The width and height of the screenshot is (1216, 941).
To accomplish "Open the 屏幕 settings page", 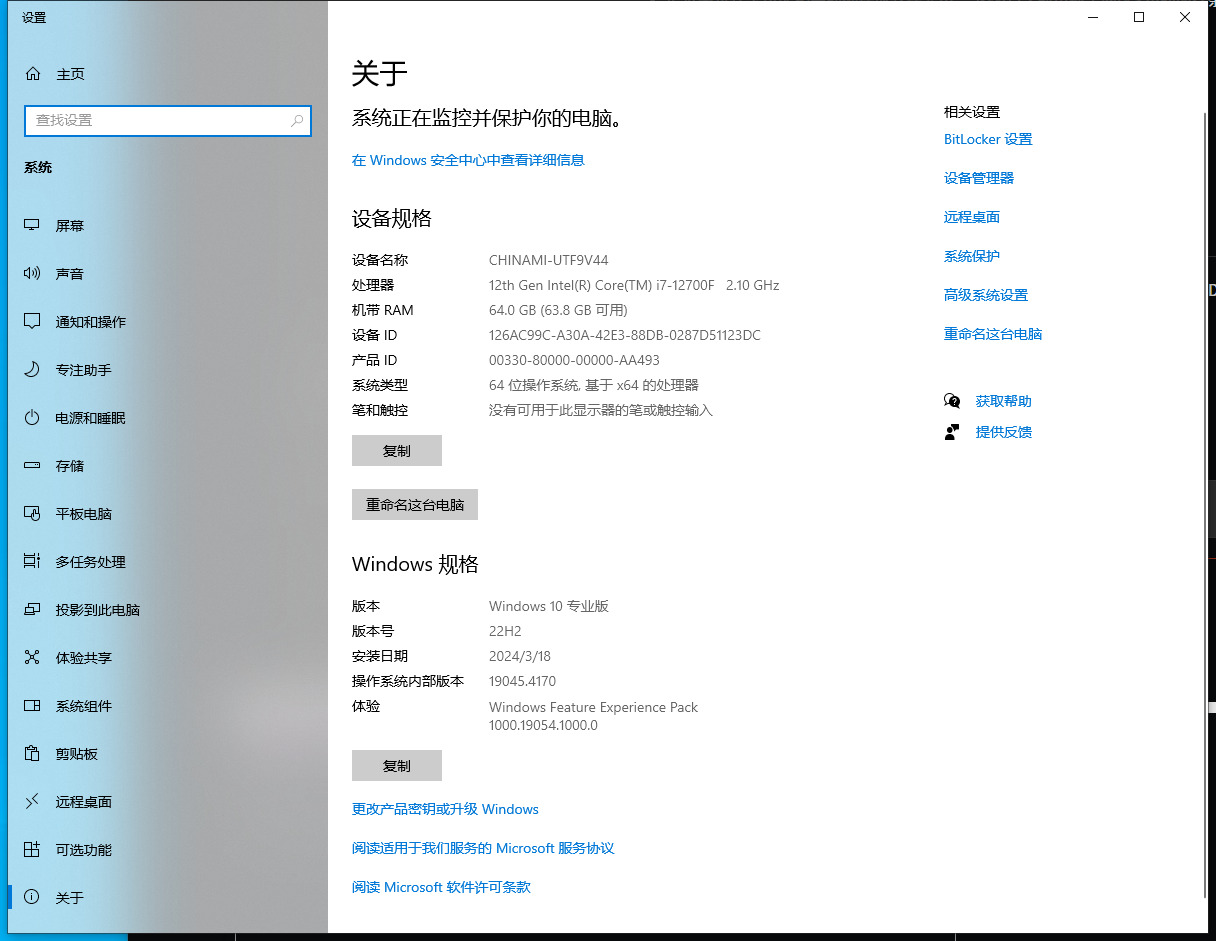I will (168, 226).
